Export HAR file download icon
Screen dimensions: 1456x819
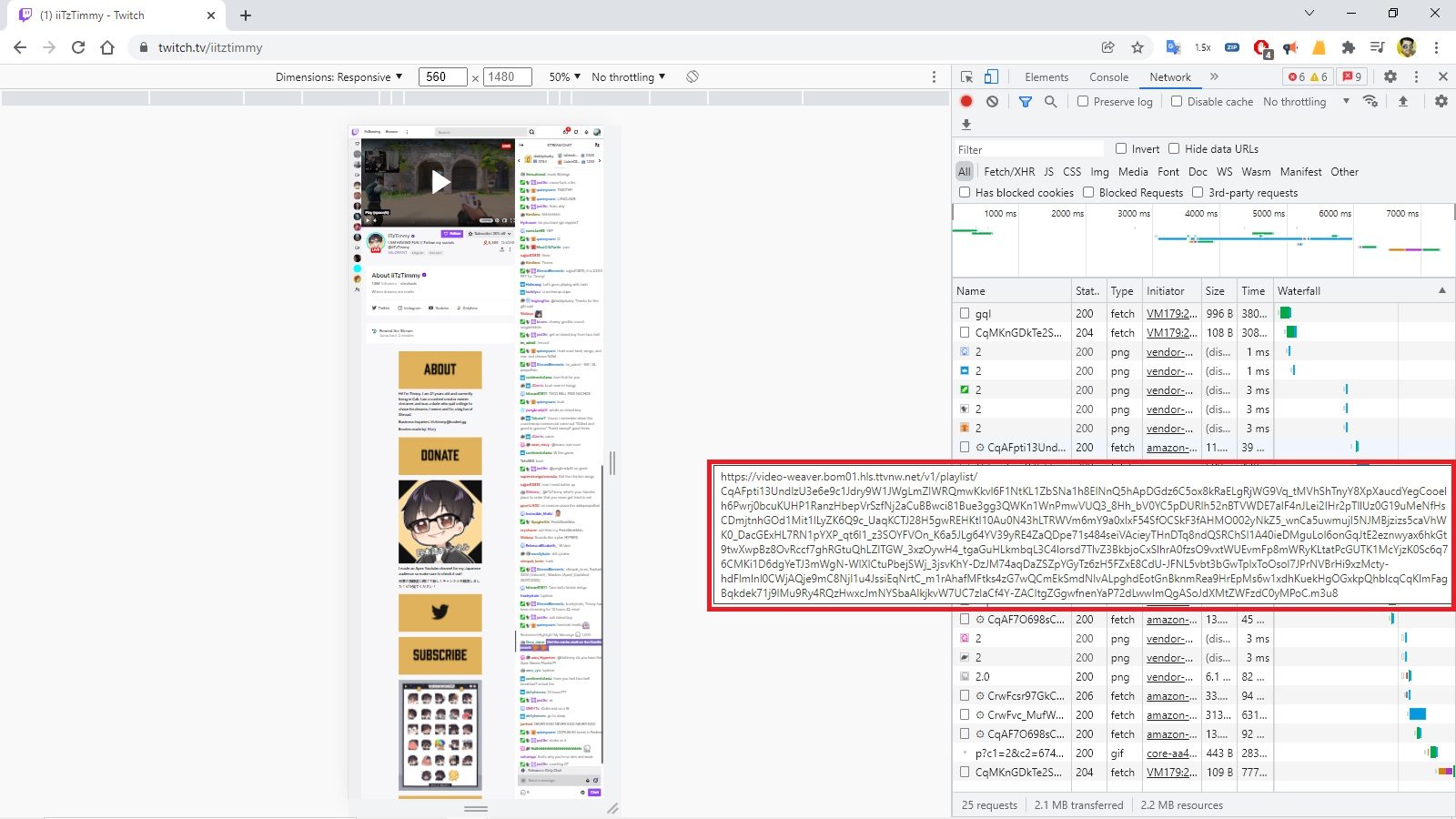click(x=966, y=125)
